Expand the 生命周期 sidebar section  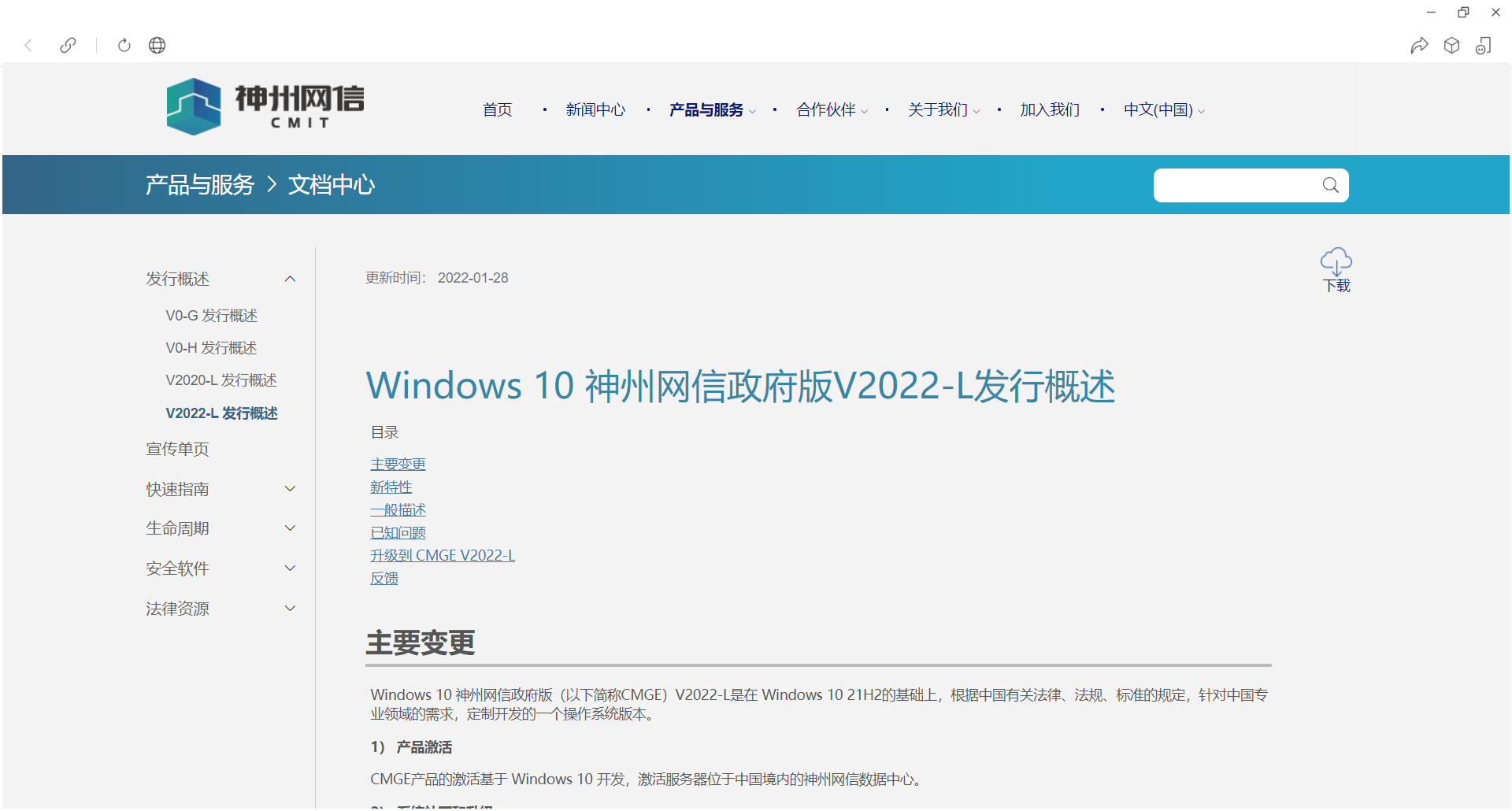[291, 528]
